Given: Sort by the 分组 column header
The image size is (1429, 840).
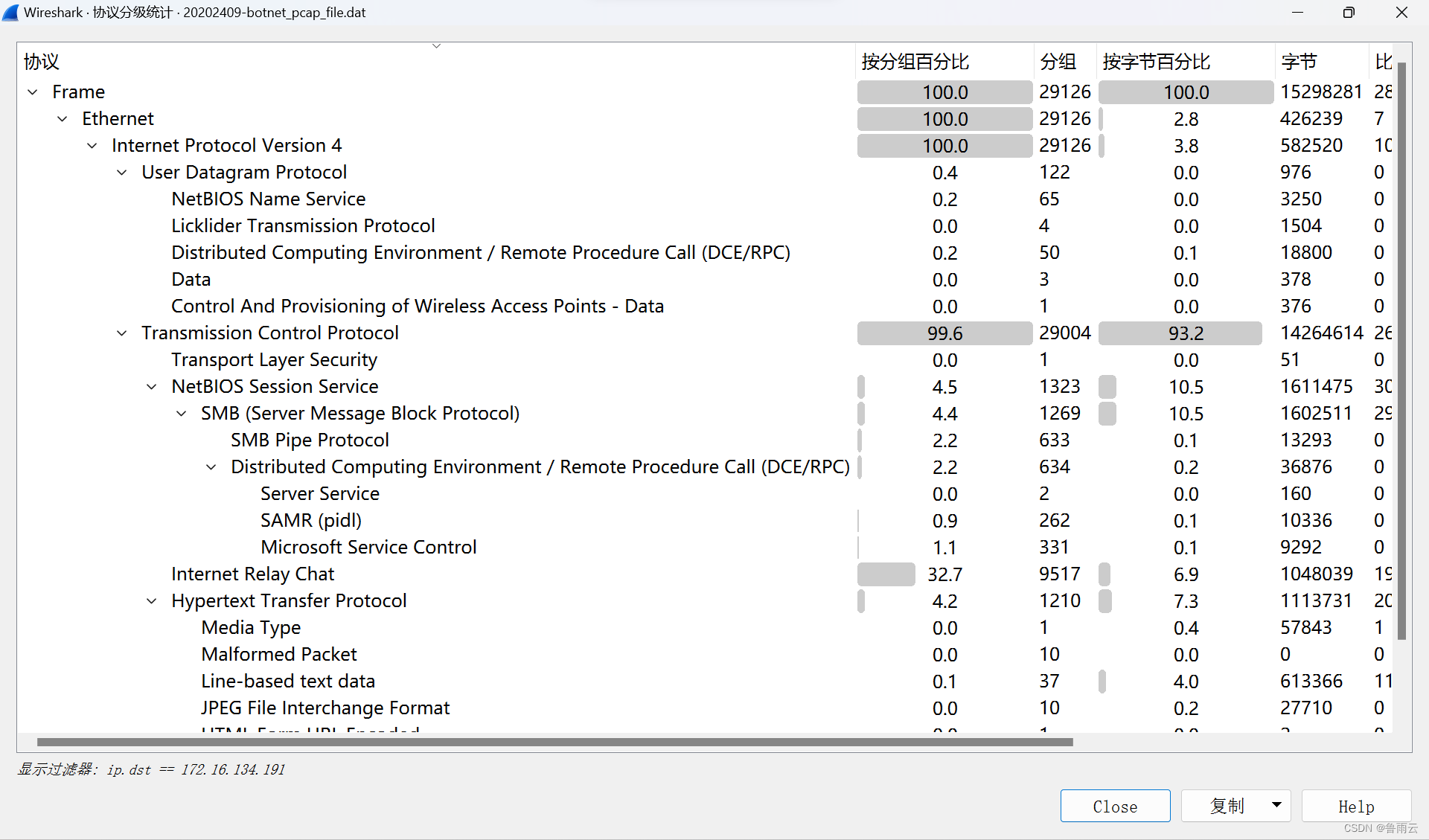Looking at the screenshot, I should tap(1065, 61).
